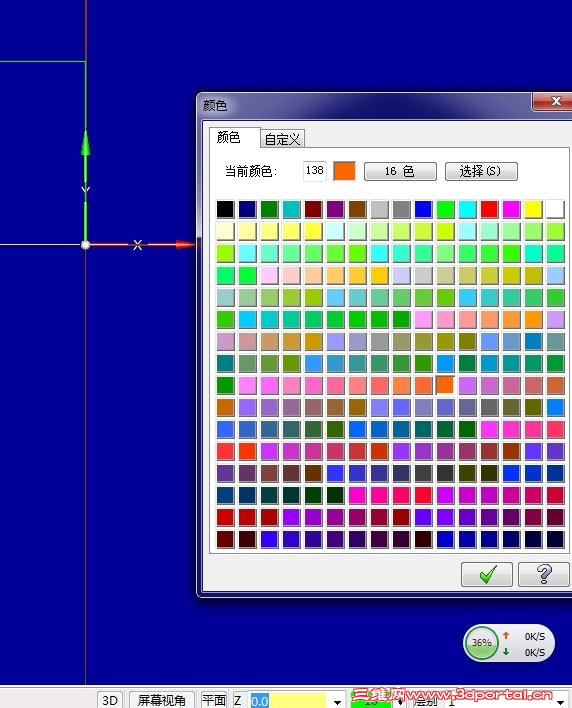Click the 选择(S) button
Viewport: 572px width, 708px height.
(x=481, y=172)
